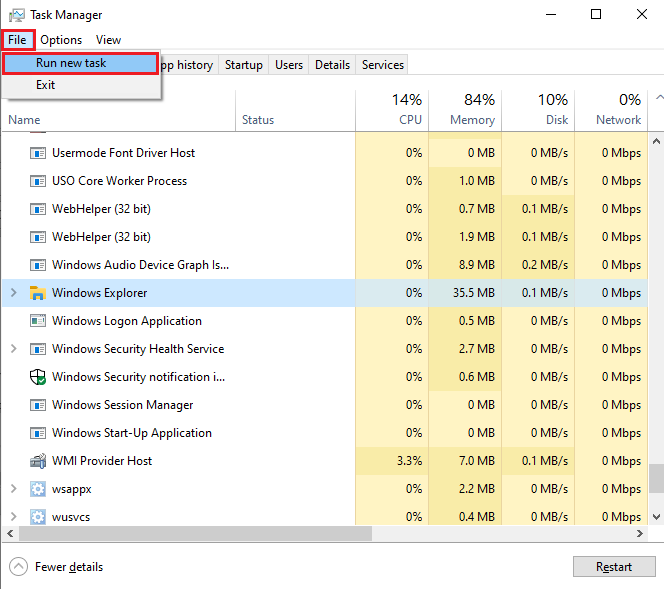The height and width of the screenshot is (589, 664).
Task: Click the wusvcs gear icon
Action: (38, 517)
